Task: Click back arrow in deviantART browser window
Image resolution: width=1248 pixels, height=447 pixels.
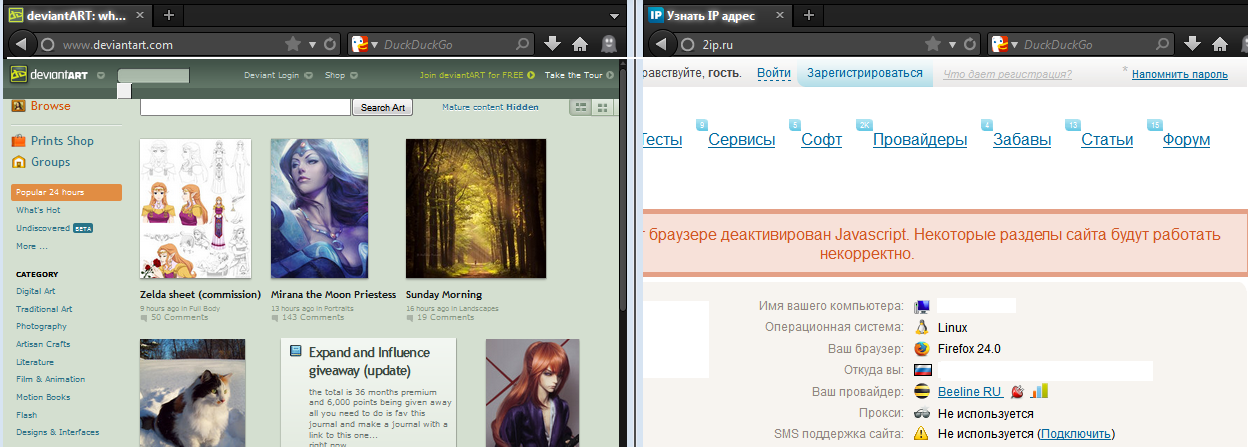Action: coord(20,44)
